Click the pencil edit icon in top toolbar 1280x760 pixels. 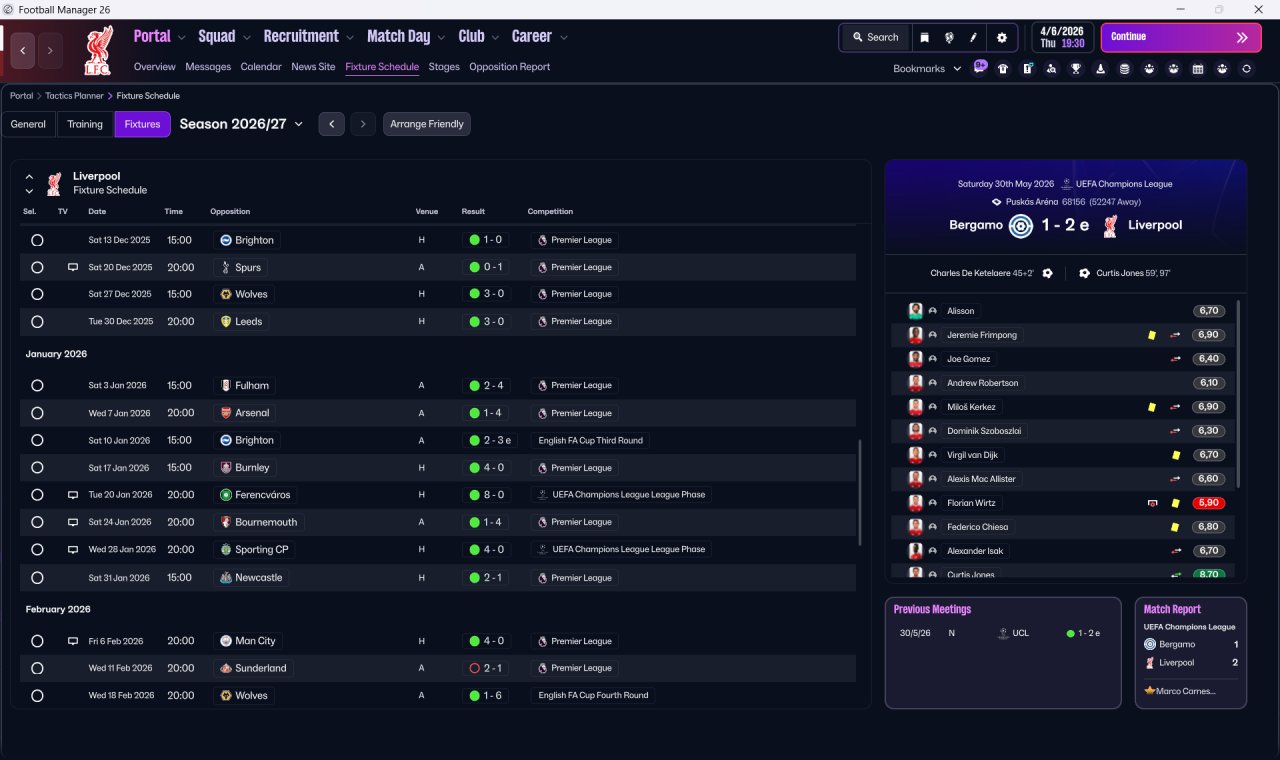pos(972,37)
